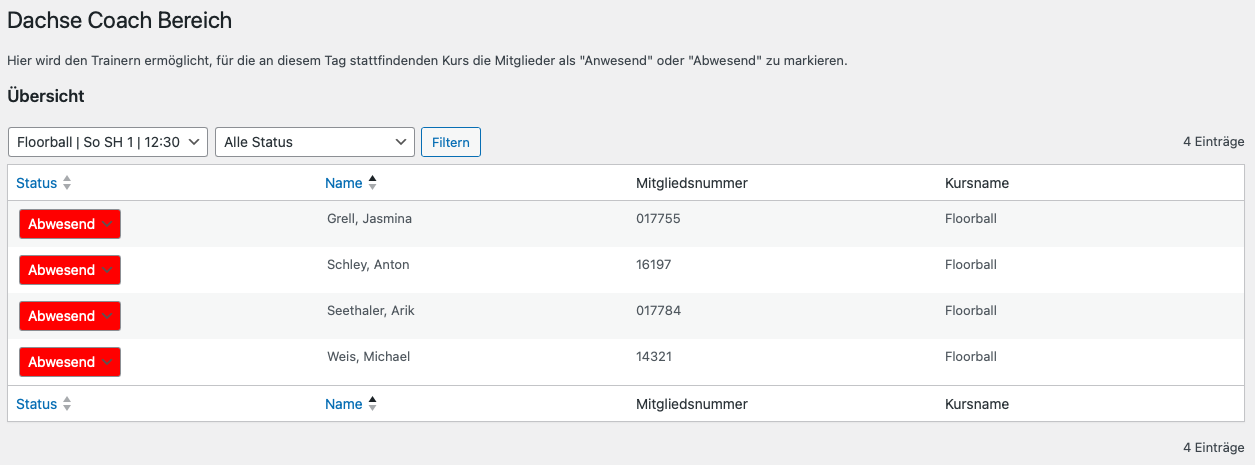Screen dimensions: 1255x465
Task: Click the Mitgliedsnummer column header
Action: [x=692, y=183]
